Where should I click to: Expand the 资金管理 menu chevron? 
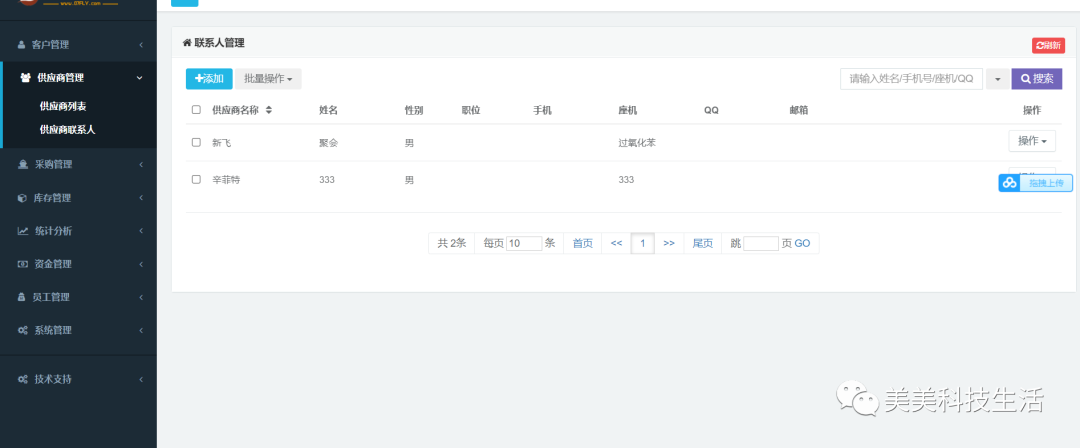[x=141, y=264]
